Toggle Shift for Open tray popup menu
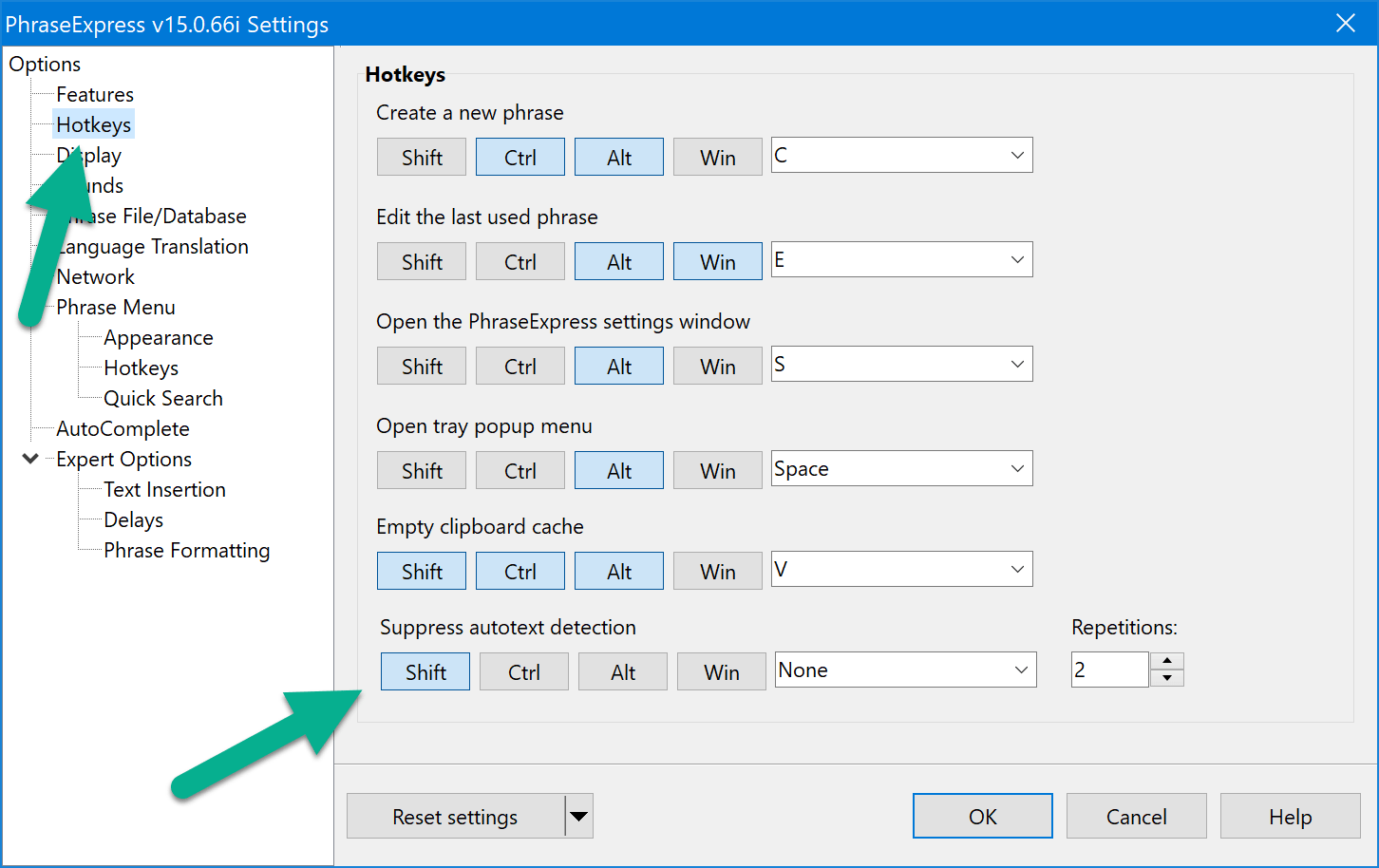The height and width of the screenshot is (868, 1379). (422, 471)
